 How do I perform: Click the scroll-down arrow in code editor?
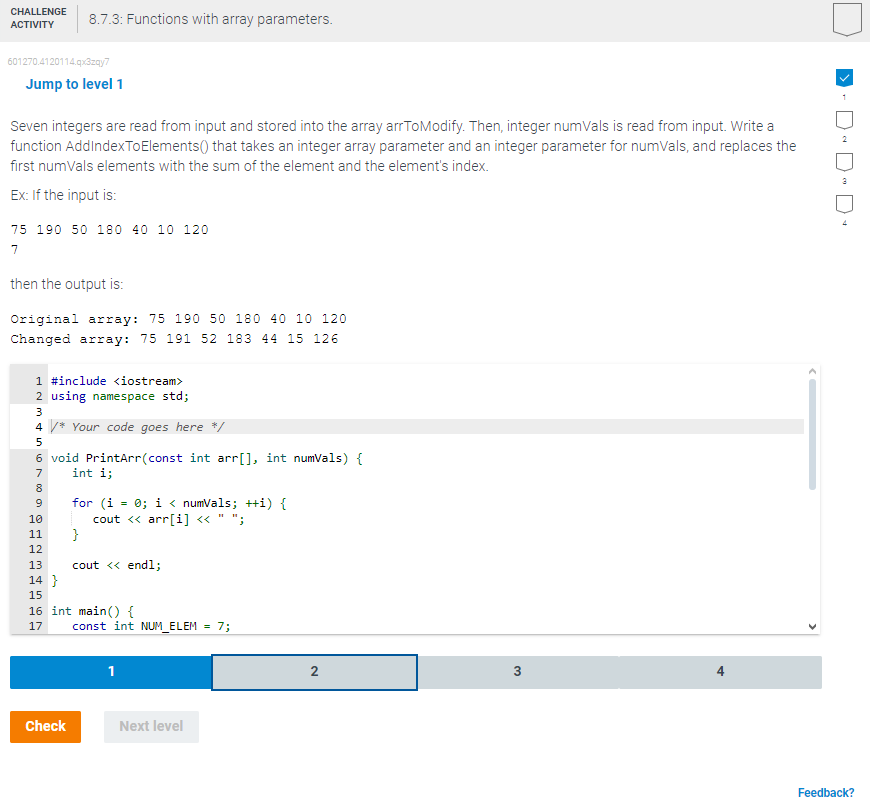point(812,625)
